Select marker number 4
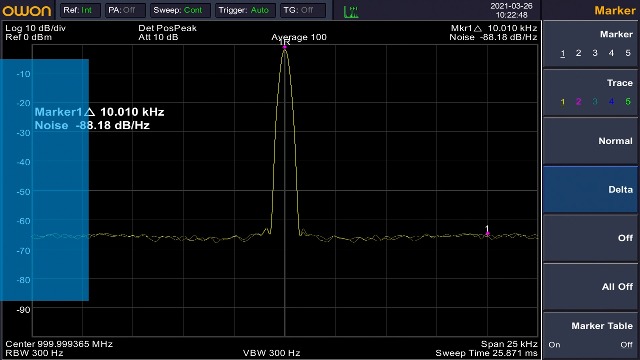 [x=611, y=53]
